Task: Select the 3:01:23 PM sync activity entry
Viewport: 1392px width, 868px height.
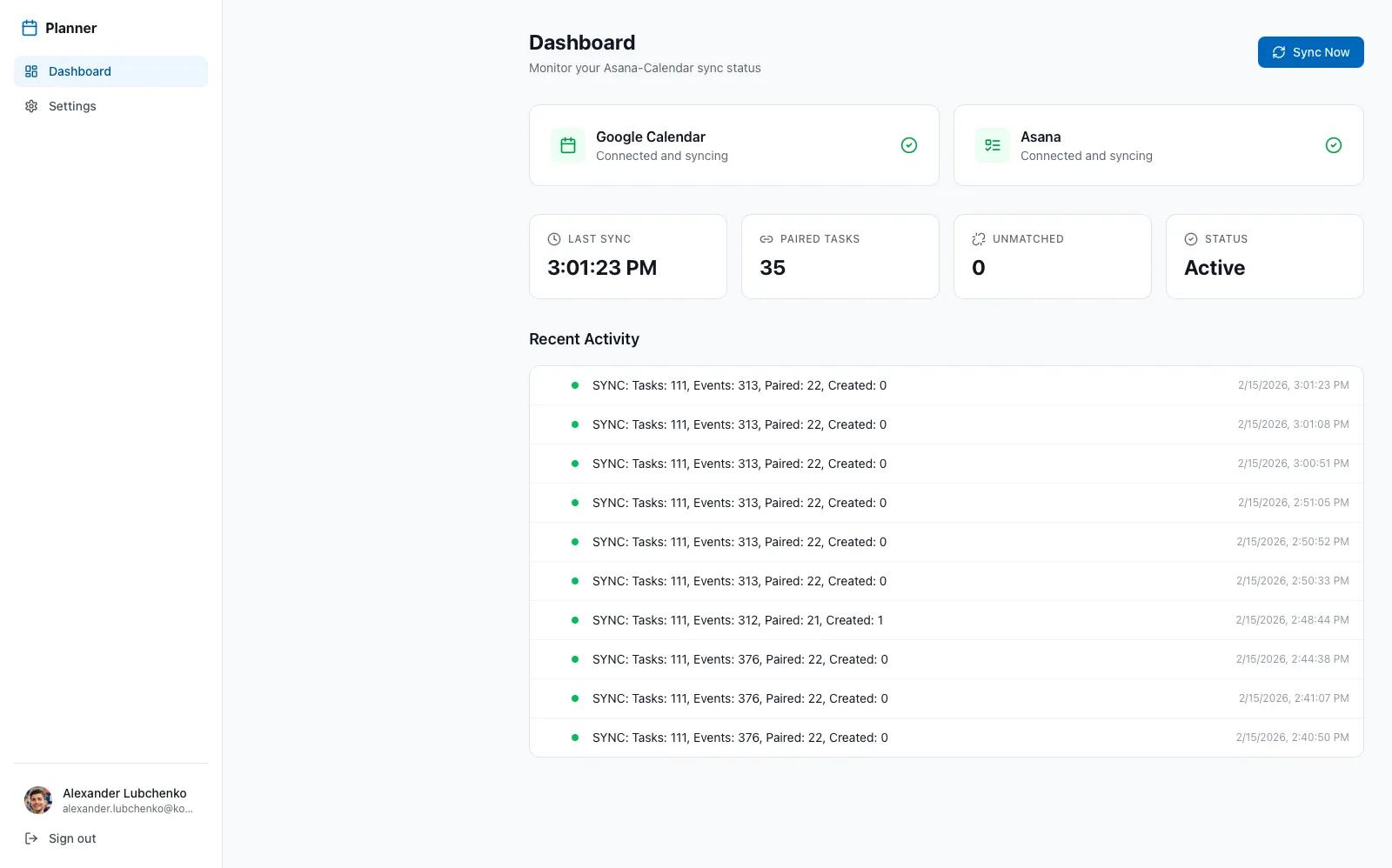Action: pos(946,385)
